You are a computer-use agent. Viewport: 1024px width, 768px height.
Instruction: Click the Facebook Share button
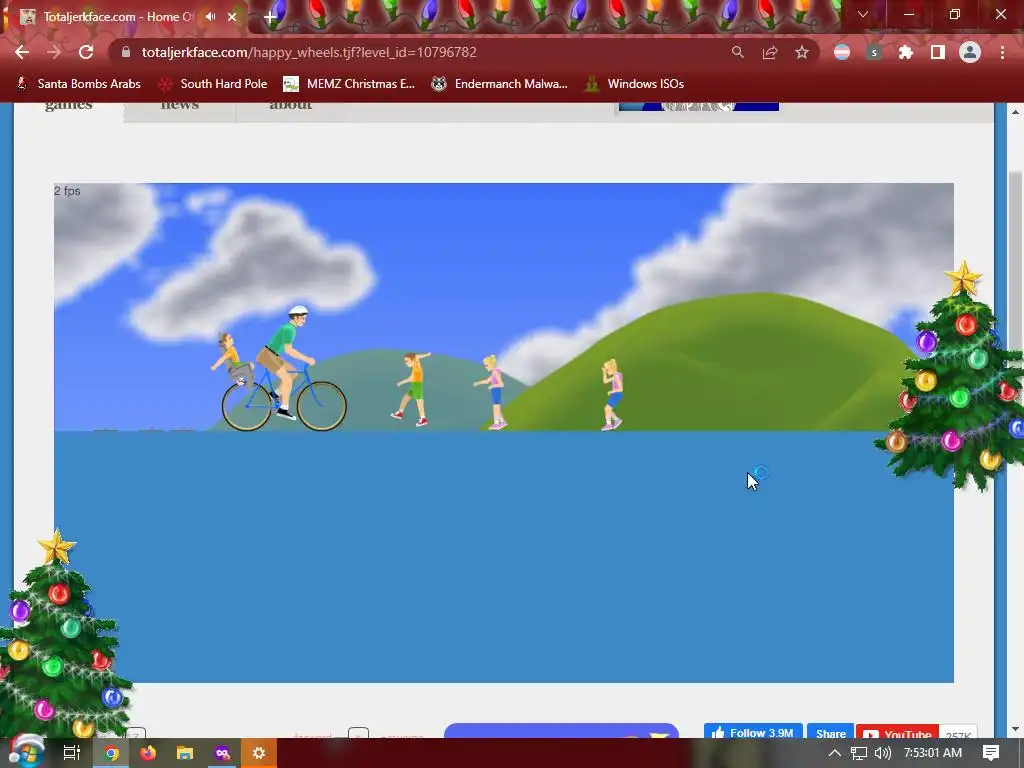point(830,731)
